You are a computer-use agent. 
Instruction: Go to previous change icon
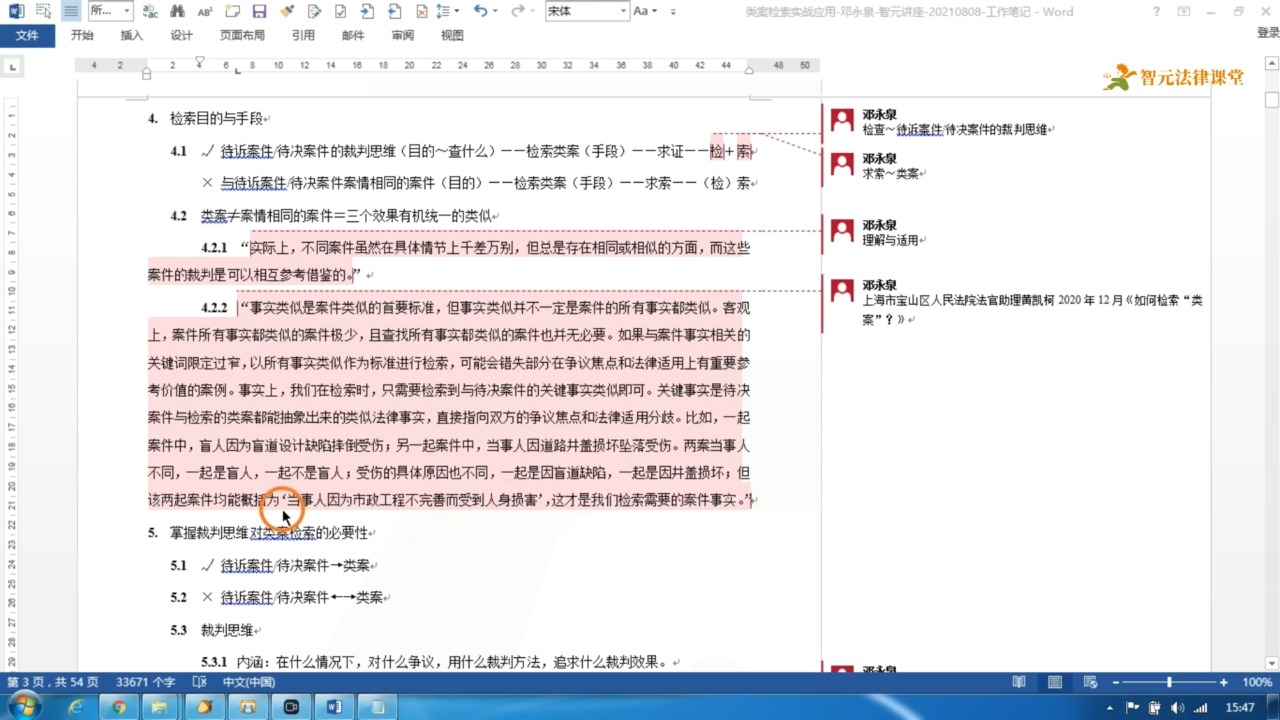(x=395, y=11)
